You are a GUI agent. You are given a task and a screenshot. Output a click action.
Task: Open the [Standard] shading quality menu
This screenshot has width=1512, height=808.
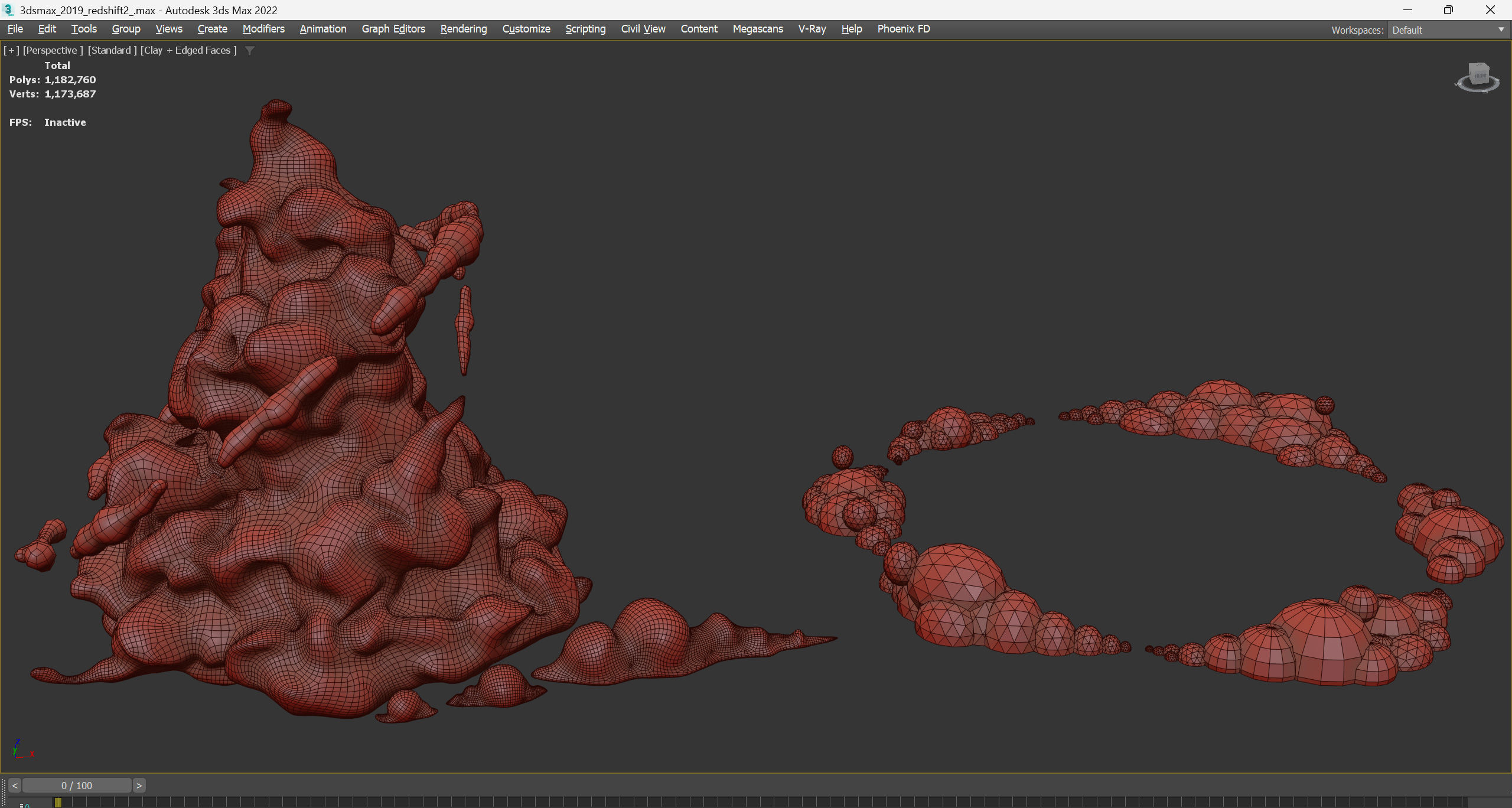point(112,51)
